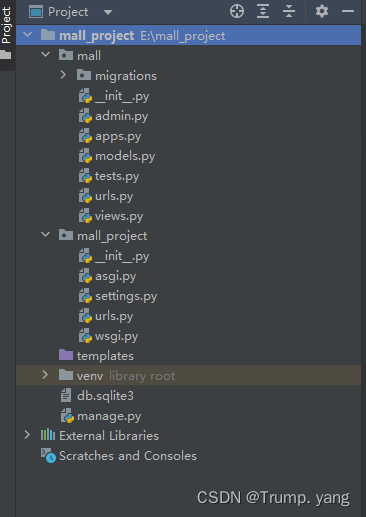The height and width of the screenshot is (517, 366).
Task: Collapse the mall_project root node chevron
Action: pyautogui.click(x=28, y=34)
